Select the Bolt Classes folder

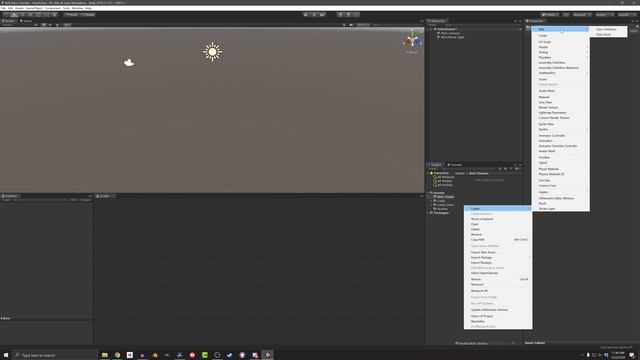(x=445, y=197)
